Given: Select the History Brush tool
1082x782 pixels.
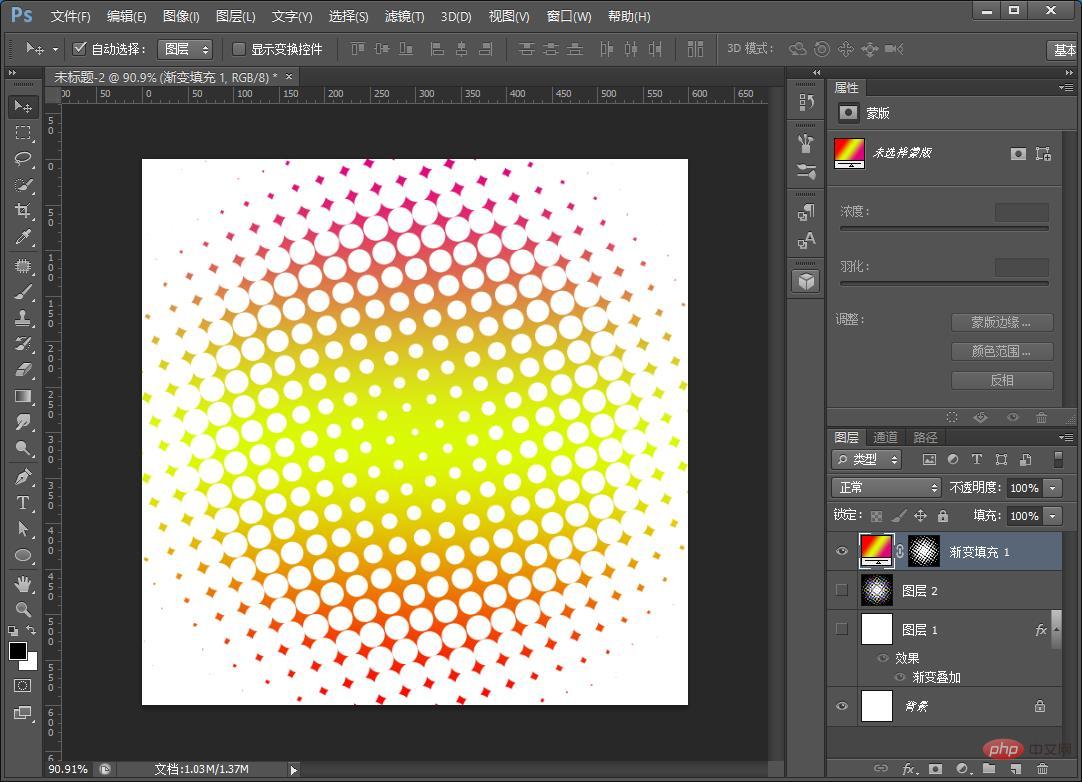Looking at the screenshot, I should 23,344.
